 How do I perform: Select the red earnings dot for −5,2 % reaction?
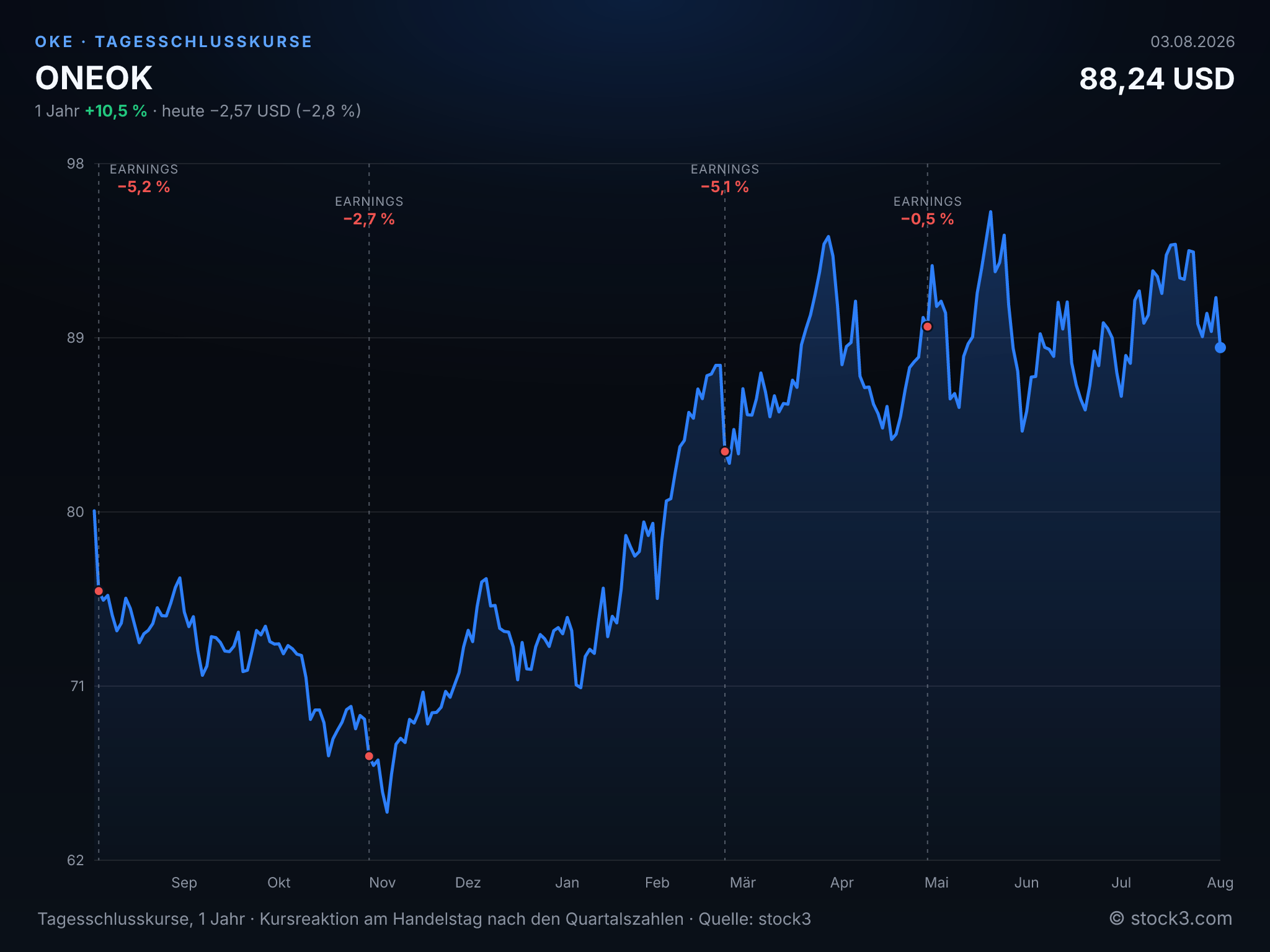click(x=99, y=591)
